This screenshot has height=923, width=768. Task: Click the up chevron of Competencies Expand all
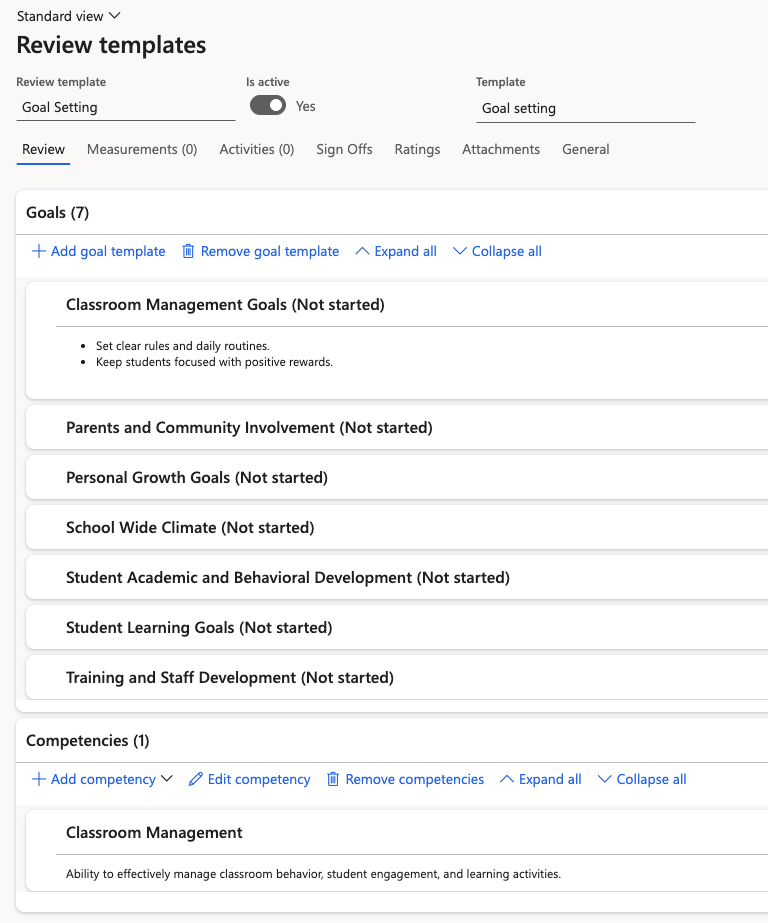point(507,779)
